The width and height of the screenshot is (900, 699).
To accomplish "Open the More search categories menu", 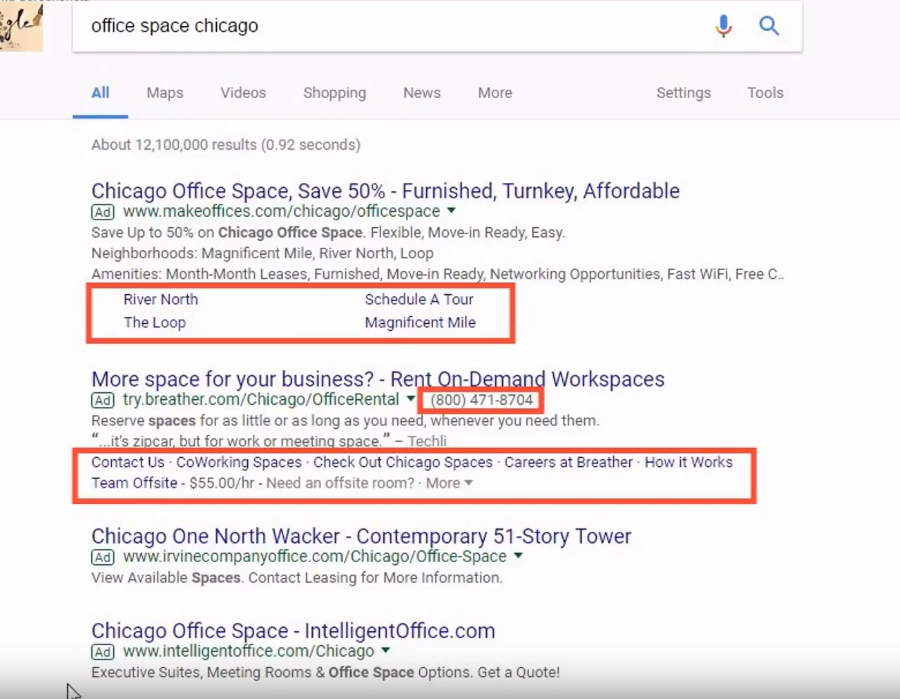I will 495,93.
